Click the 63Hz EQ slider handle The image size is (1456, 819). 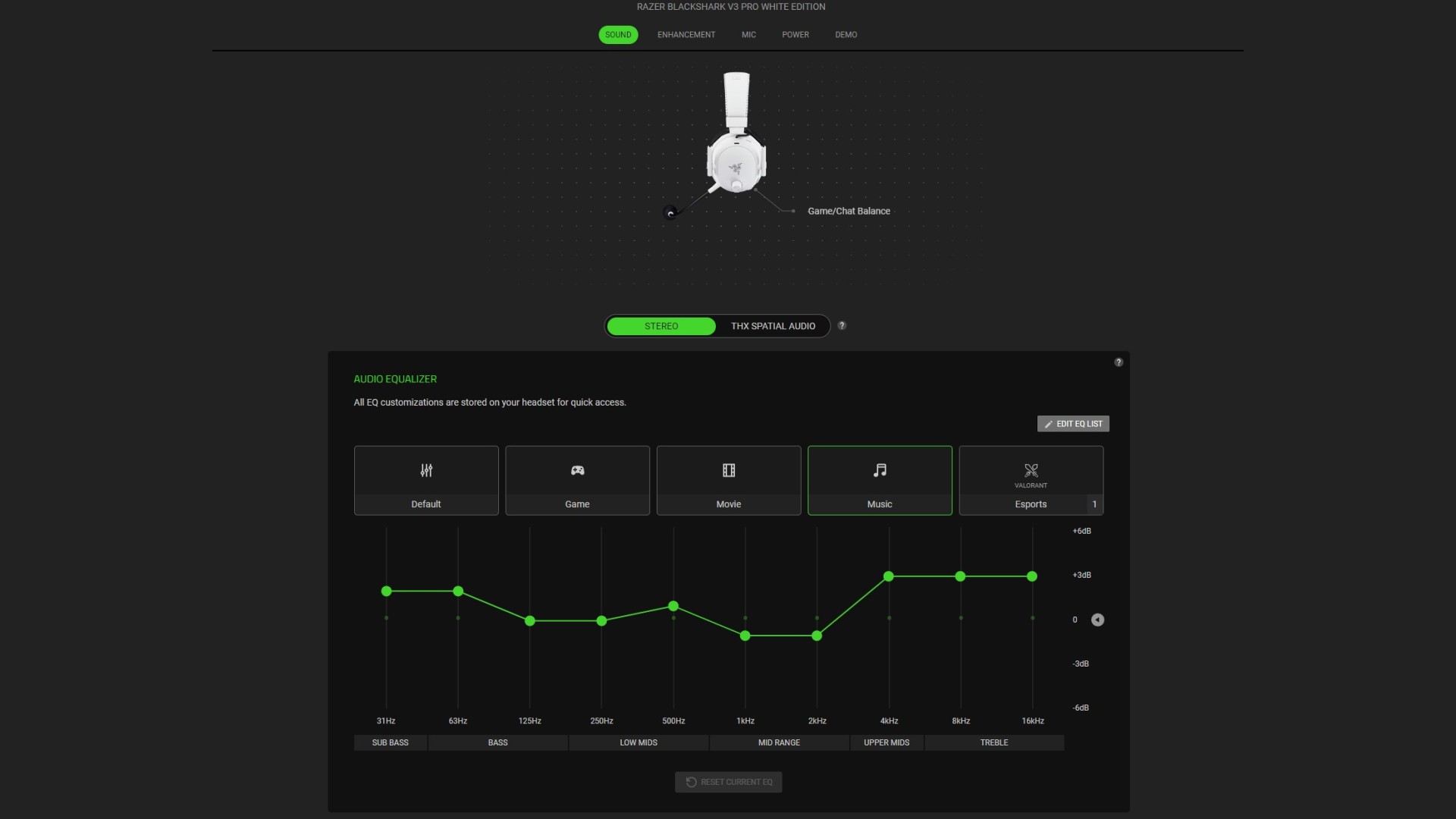coord(458,591)
